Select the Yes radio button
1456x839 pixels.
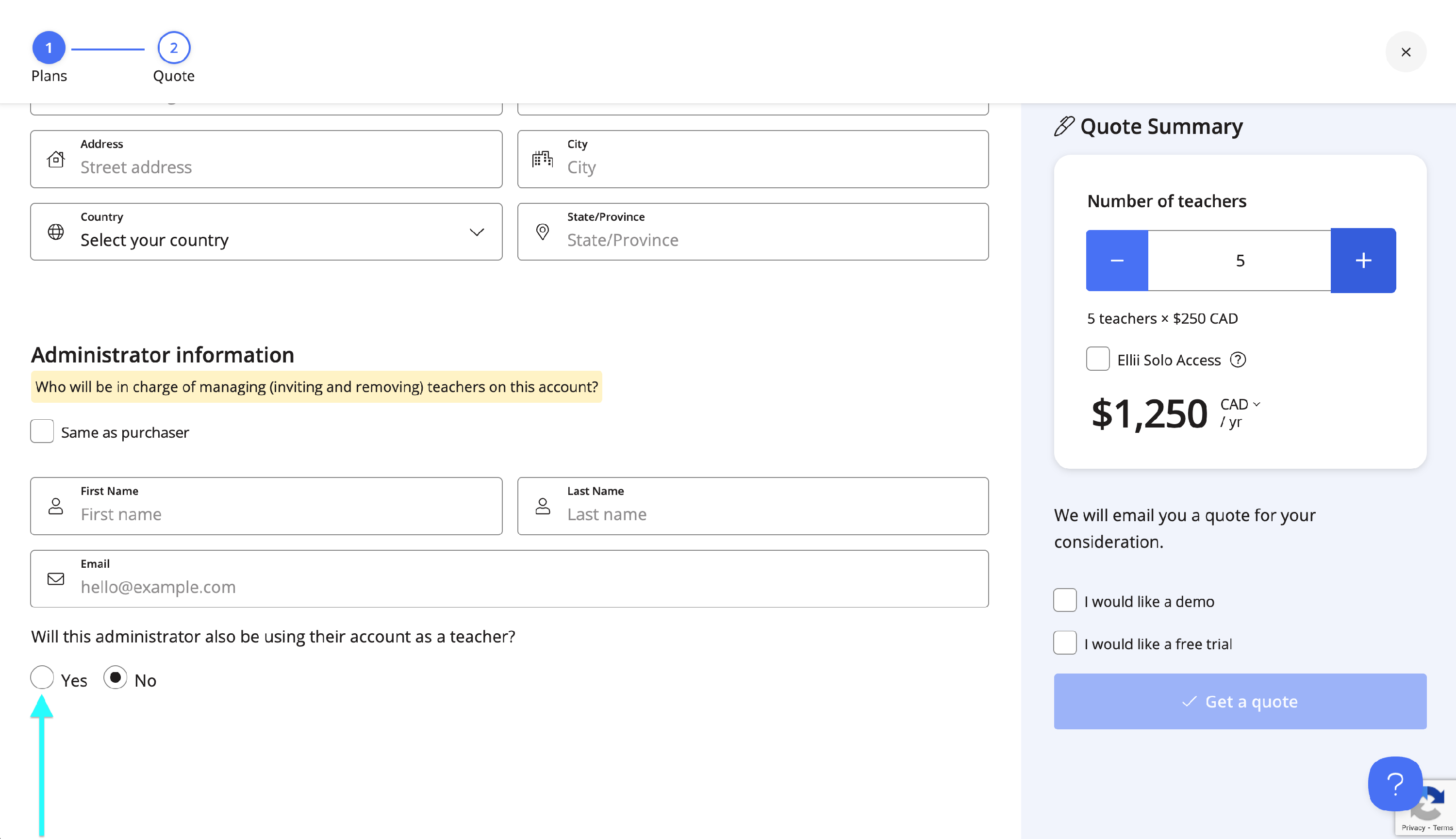[42, 677]
